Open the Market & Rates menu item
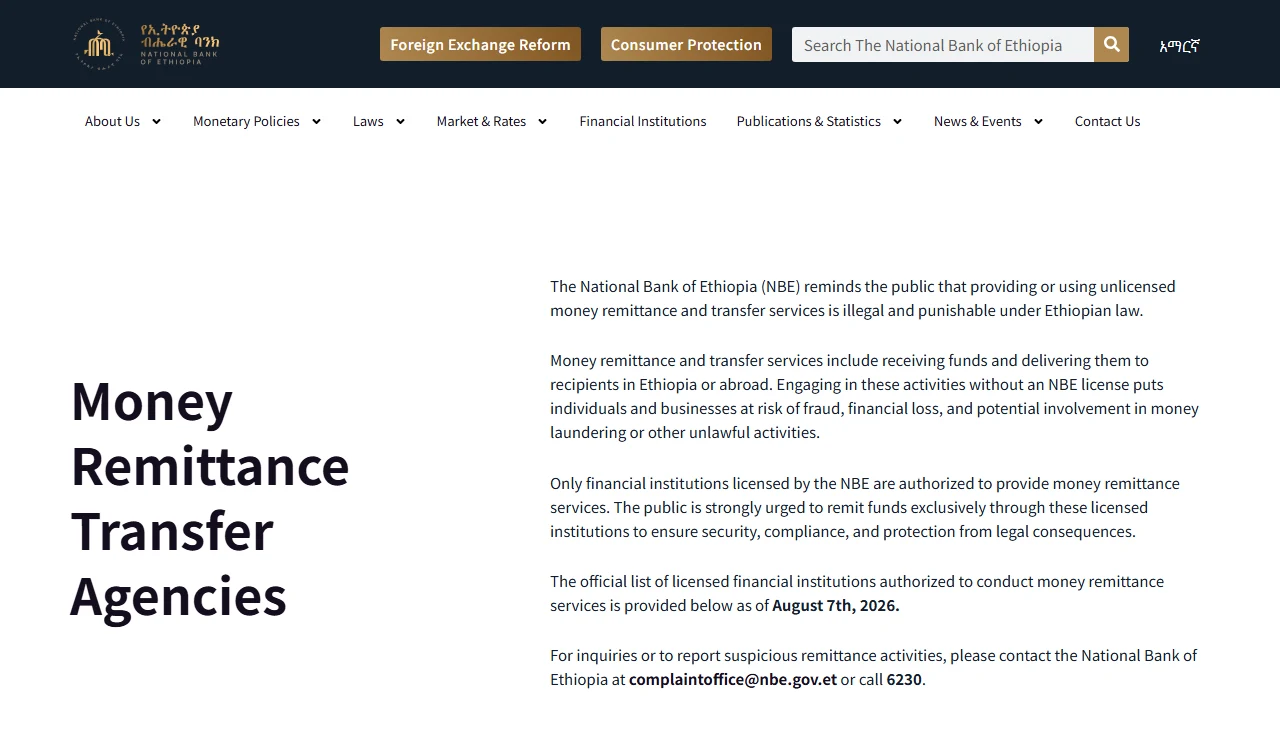1280x740 pixels. pyautogui.click(x=481, y=121)
